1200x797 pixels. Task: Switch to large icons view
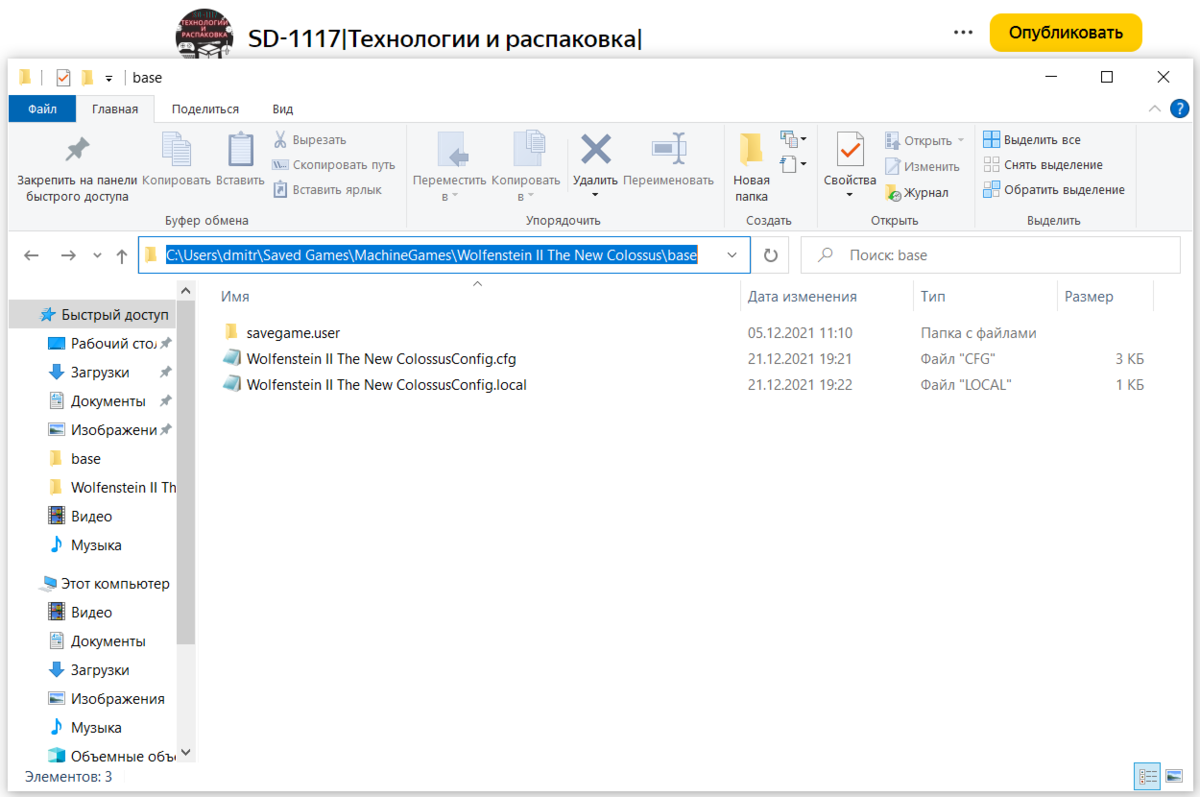tap(1173, 776)
